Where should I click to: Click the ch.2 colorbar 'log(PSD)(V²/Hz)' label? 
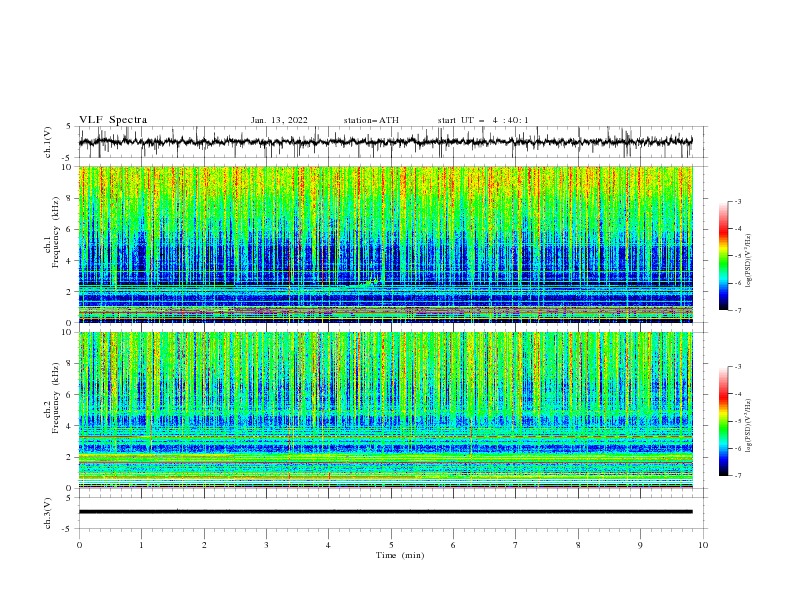[749, 426]
